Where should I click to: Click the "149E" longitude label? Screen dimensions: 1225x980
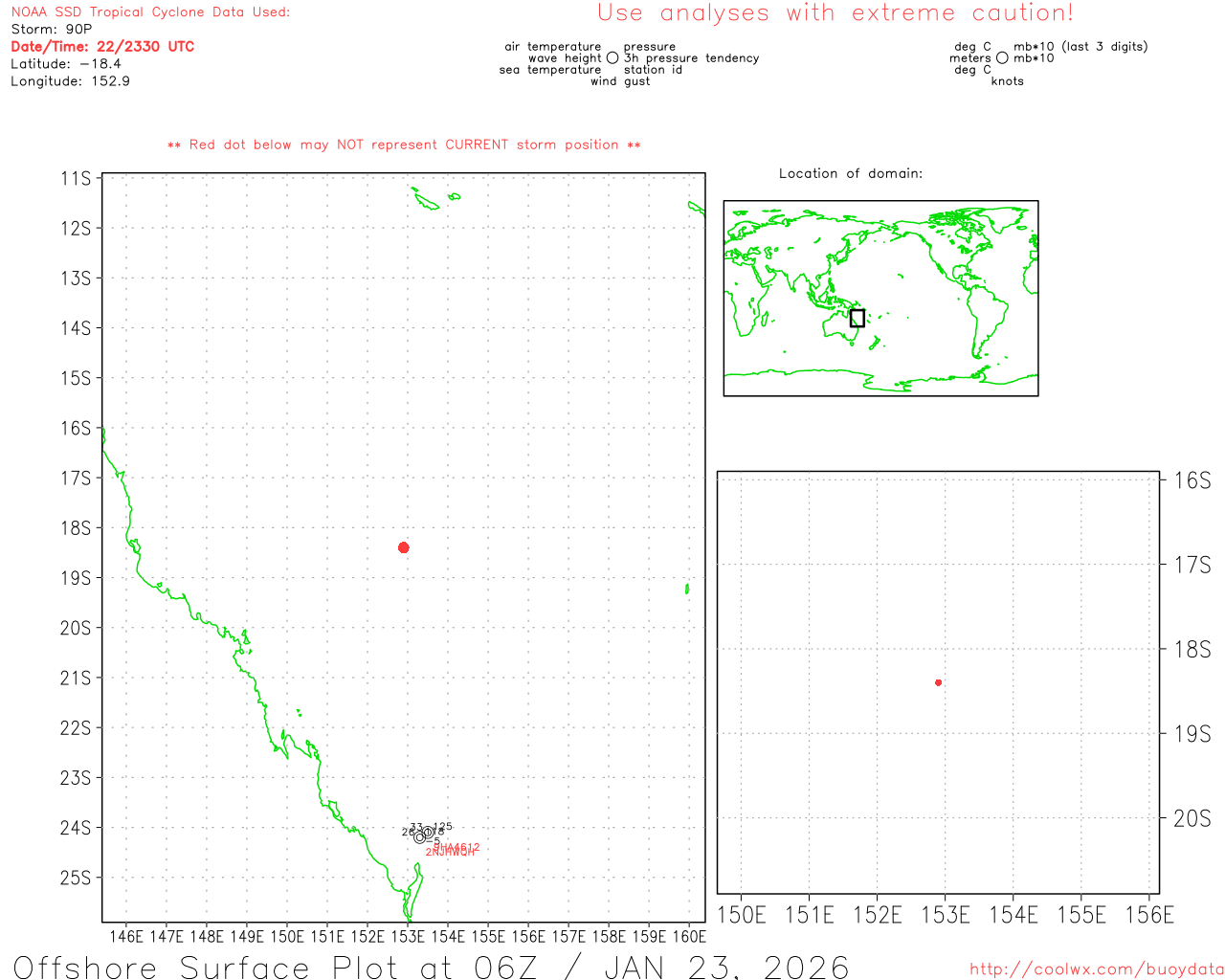247,937
